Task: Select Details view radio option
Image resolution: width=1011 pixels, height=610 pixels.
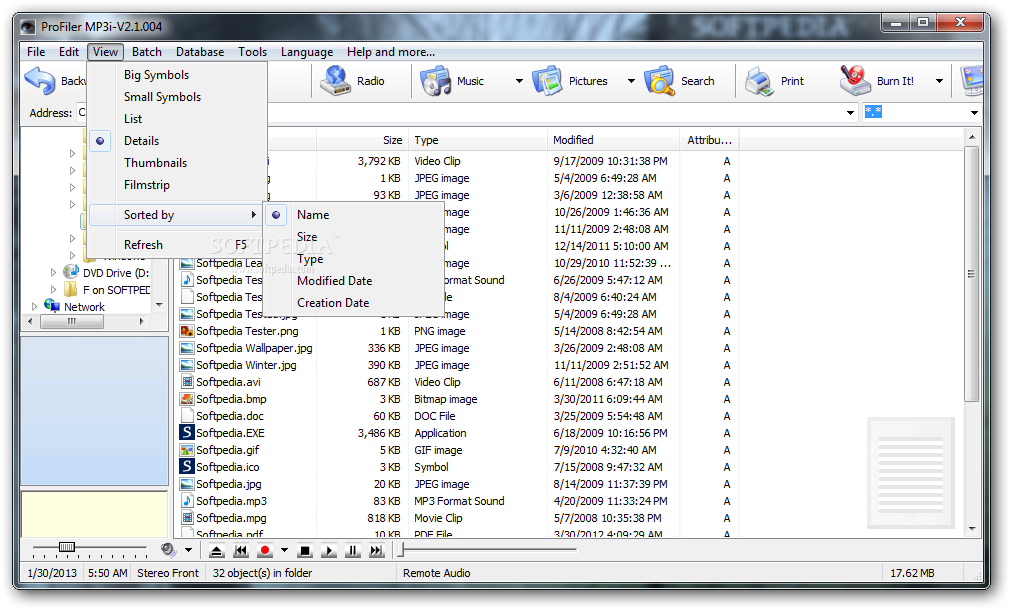Action: point(100,141)
